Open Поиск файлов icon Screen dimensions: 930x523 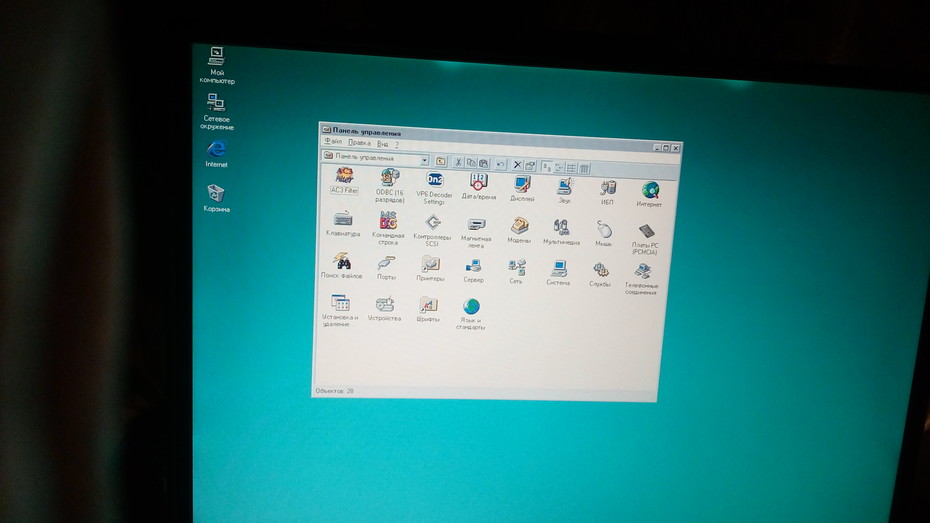click(341, 266)
